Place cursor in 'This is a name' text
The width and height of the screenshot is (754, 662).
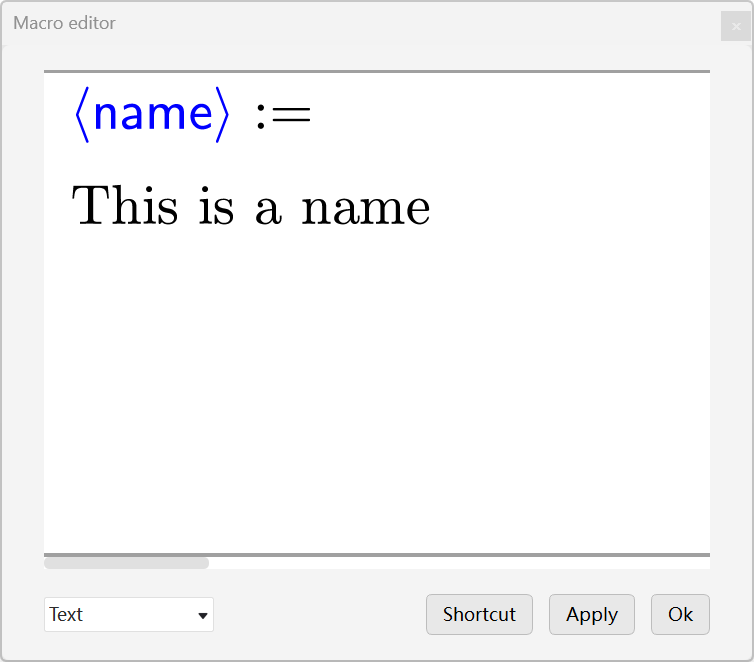pyautogui.click(x=251, y=205)
